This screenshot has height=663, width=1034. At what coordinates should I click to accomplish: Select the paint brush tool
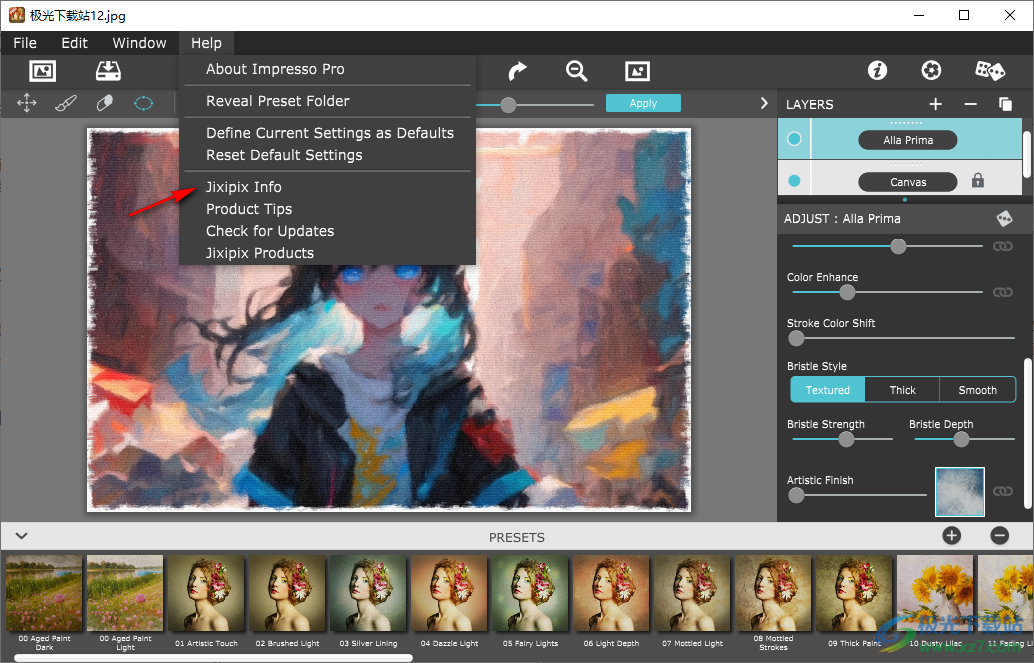click(x=65, y=103)
